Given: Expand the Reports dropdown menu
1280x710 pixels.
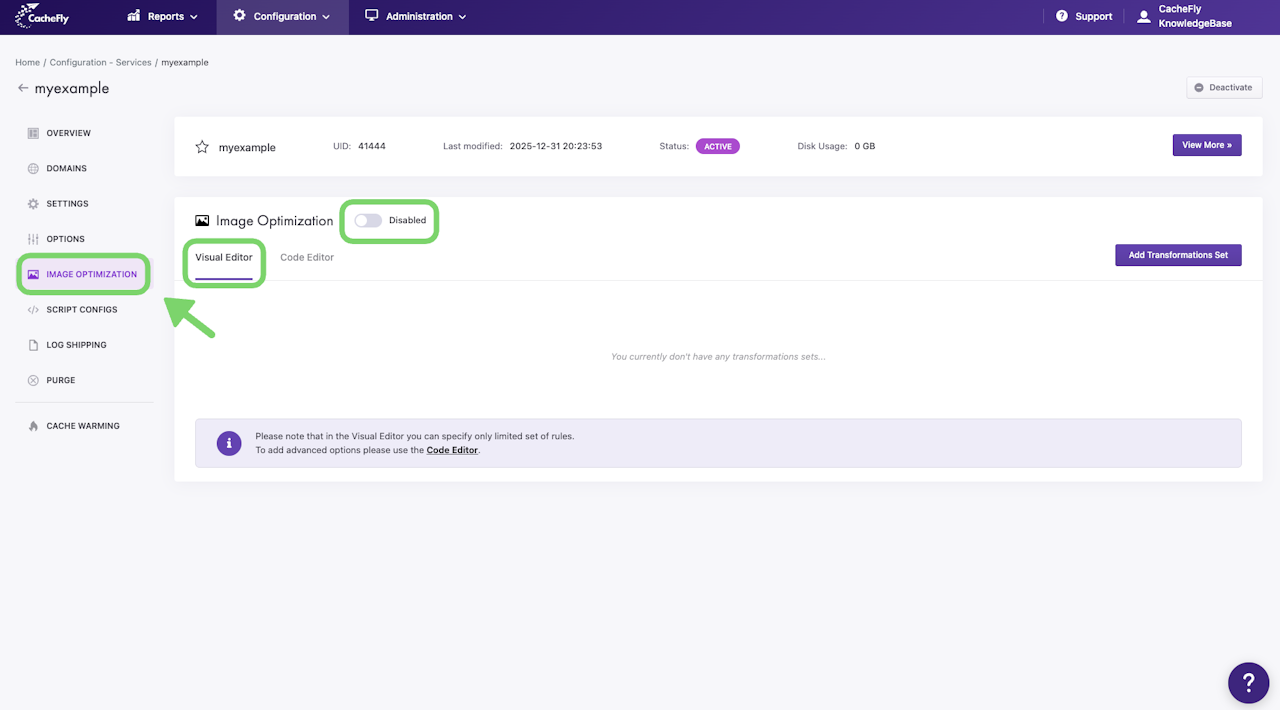Looking at the screenshot, I should coord(163,16).
